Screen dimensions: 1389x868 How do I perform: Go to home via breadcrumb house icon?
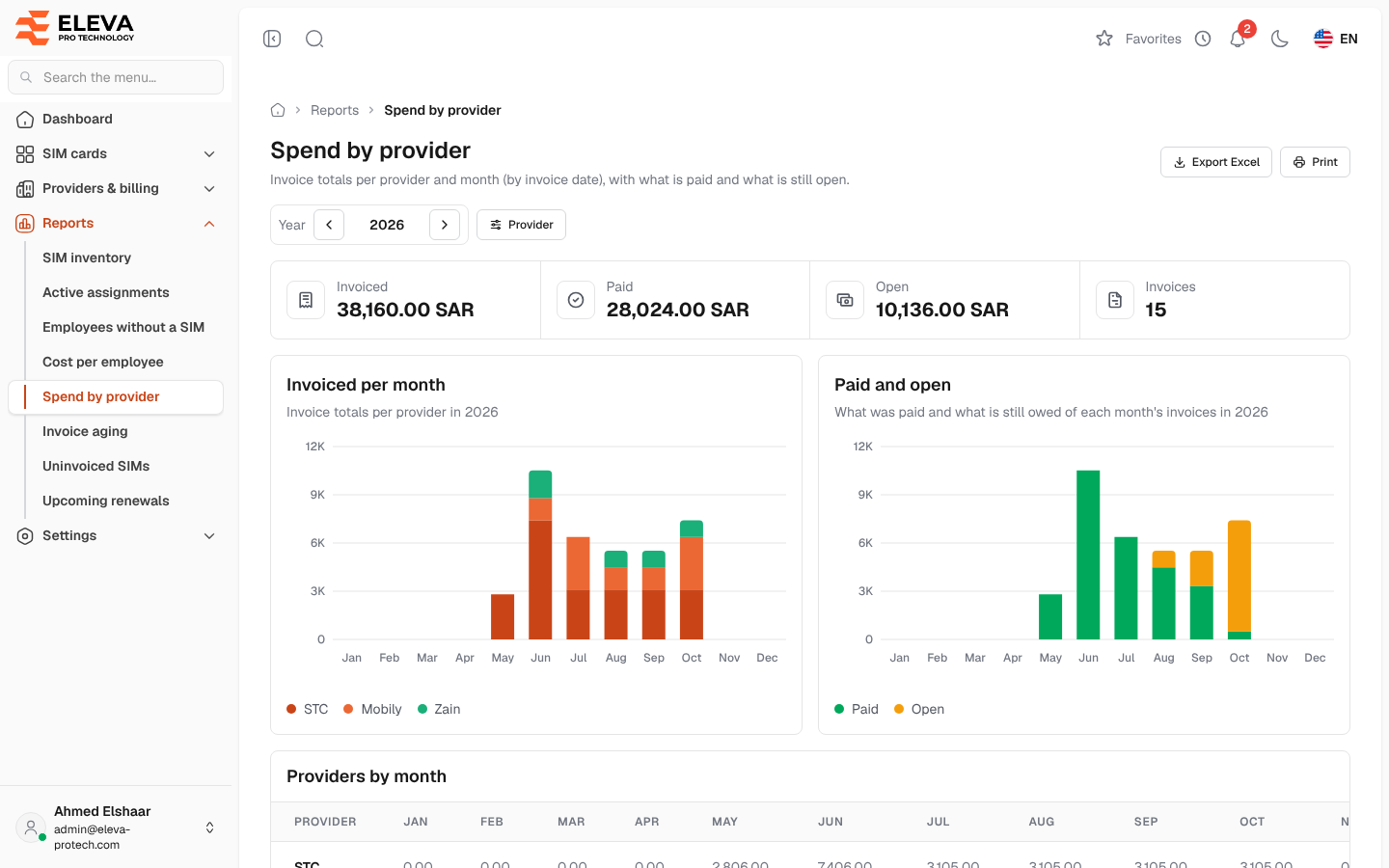point(278,110)
